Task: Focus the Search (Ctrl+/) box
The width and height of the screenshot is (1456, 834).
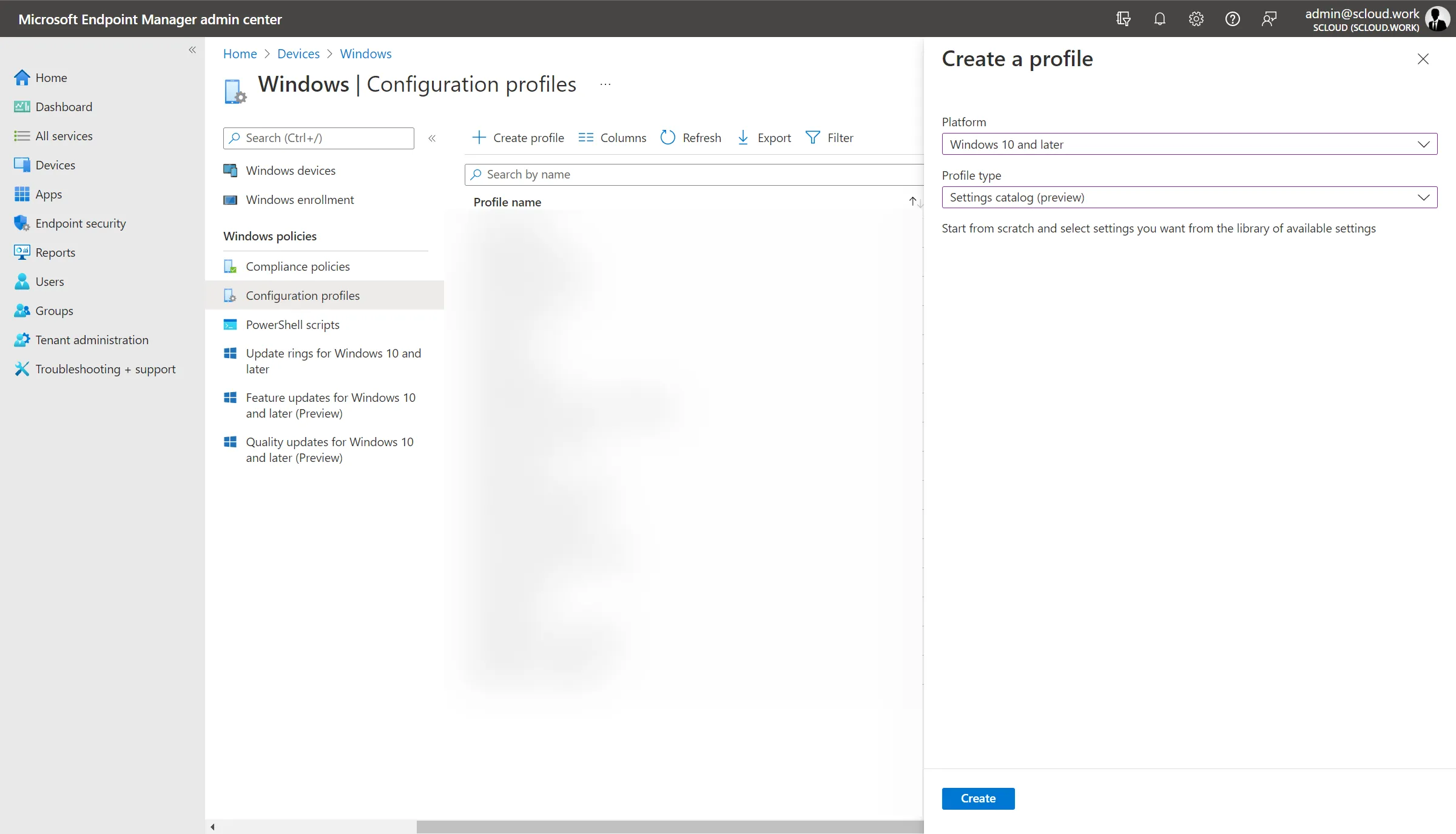Action: click(x=318, y=138)
